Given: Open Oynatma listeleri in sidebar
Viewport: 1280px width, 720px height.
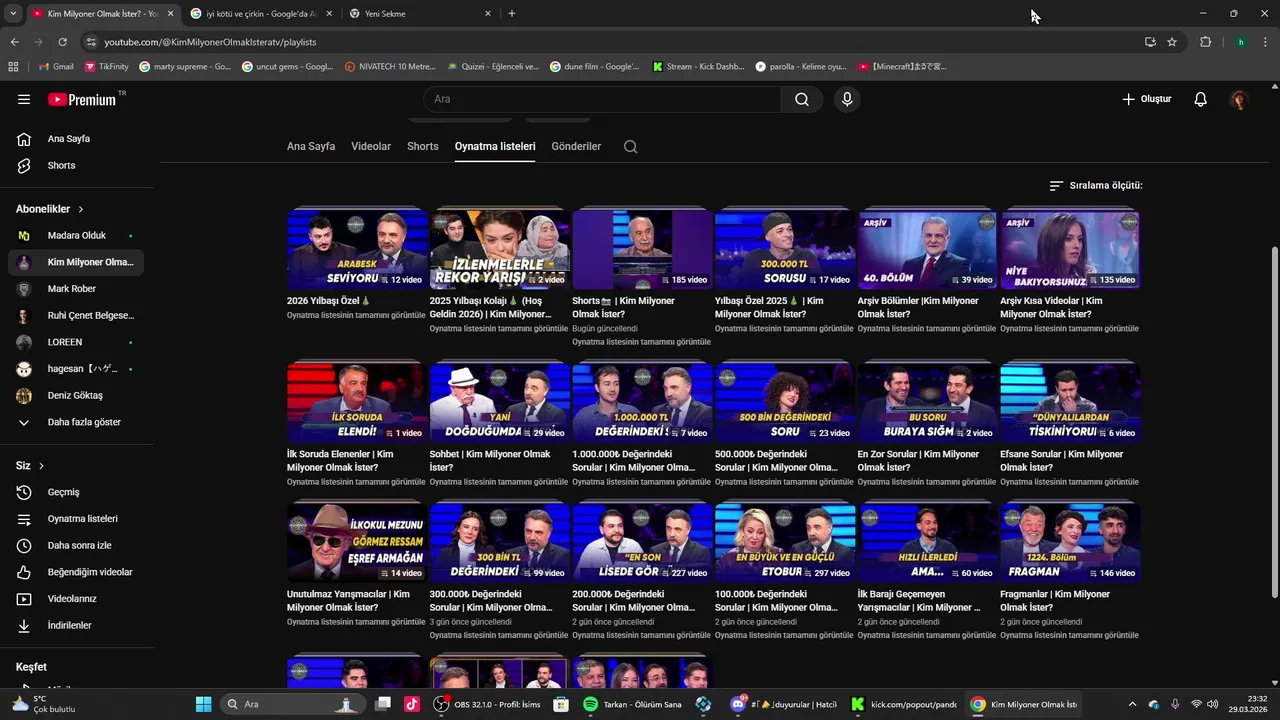Looking at the screenshot, I should click(77, 519).
